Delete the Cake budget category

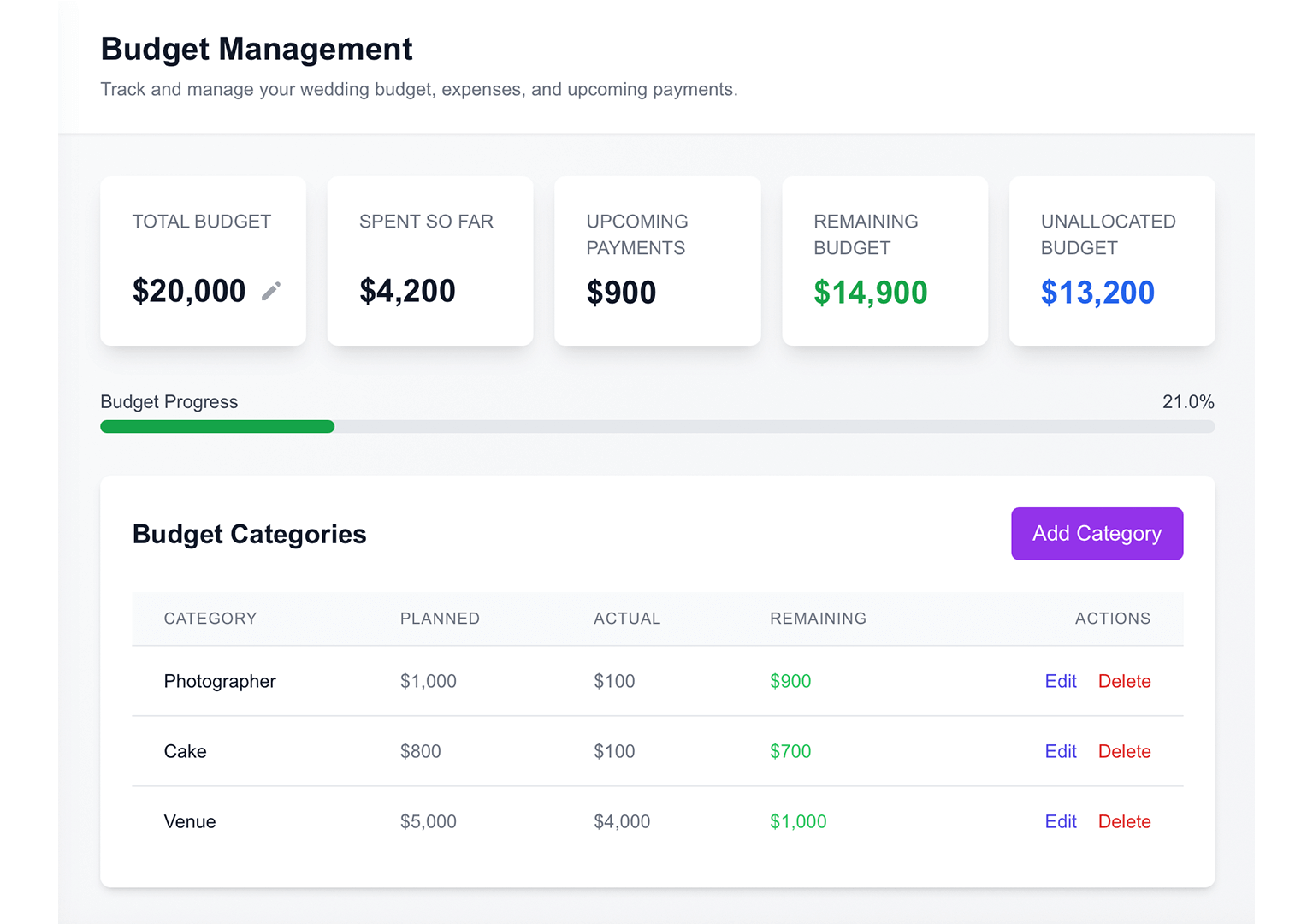[1124, 751]
